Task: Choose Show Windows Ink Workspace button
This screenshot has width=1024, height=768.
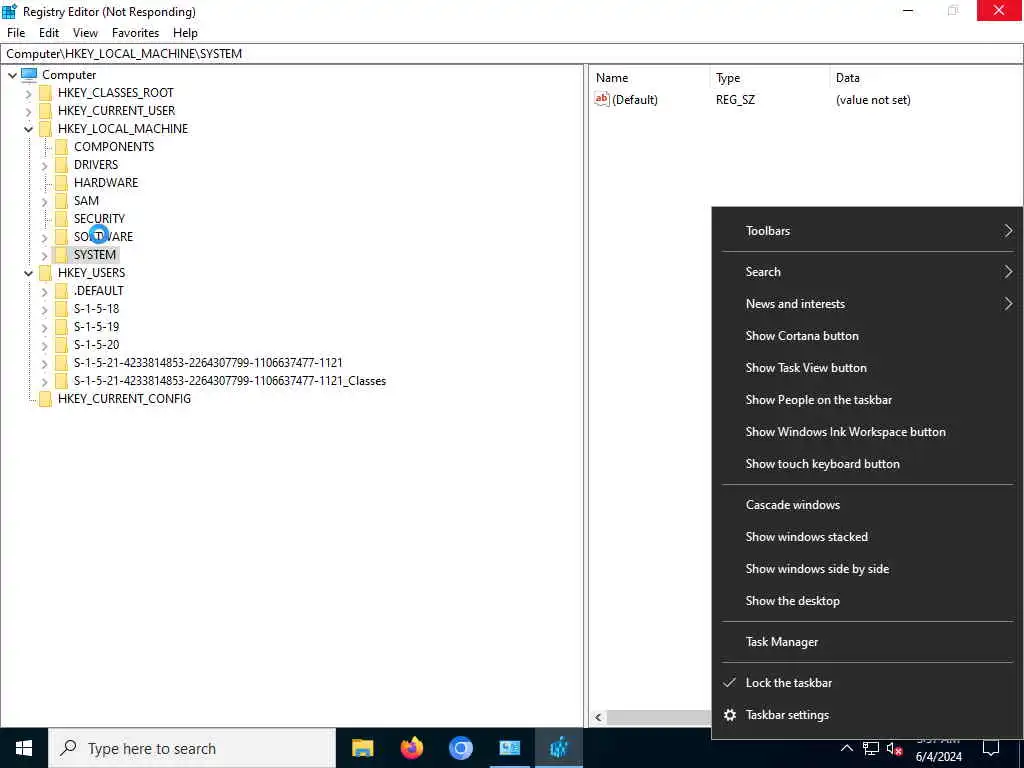Action: coord(867,432)
